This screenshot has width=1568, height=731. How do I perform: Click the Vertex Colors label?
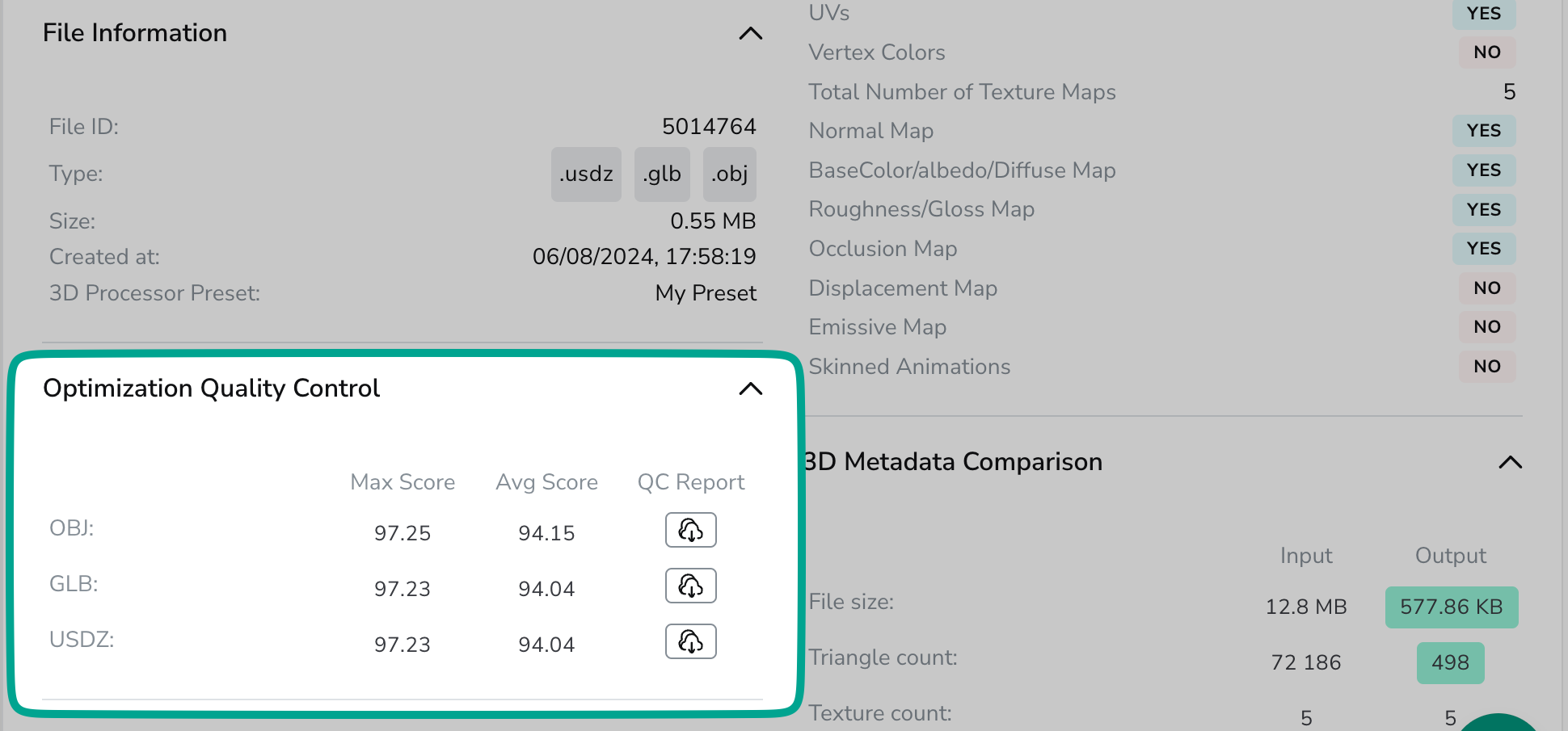877,53
